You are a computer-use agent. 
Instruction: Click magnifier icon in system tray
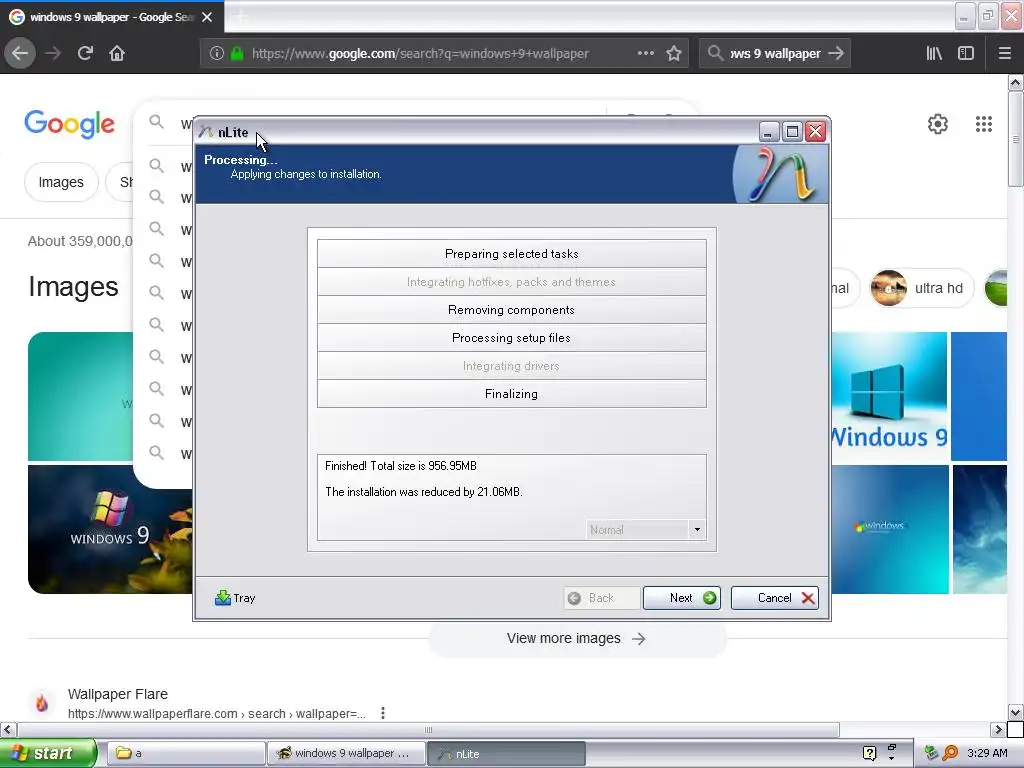coord(951,753)
